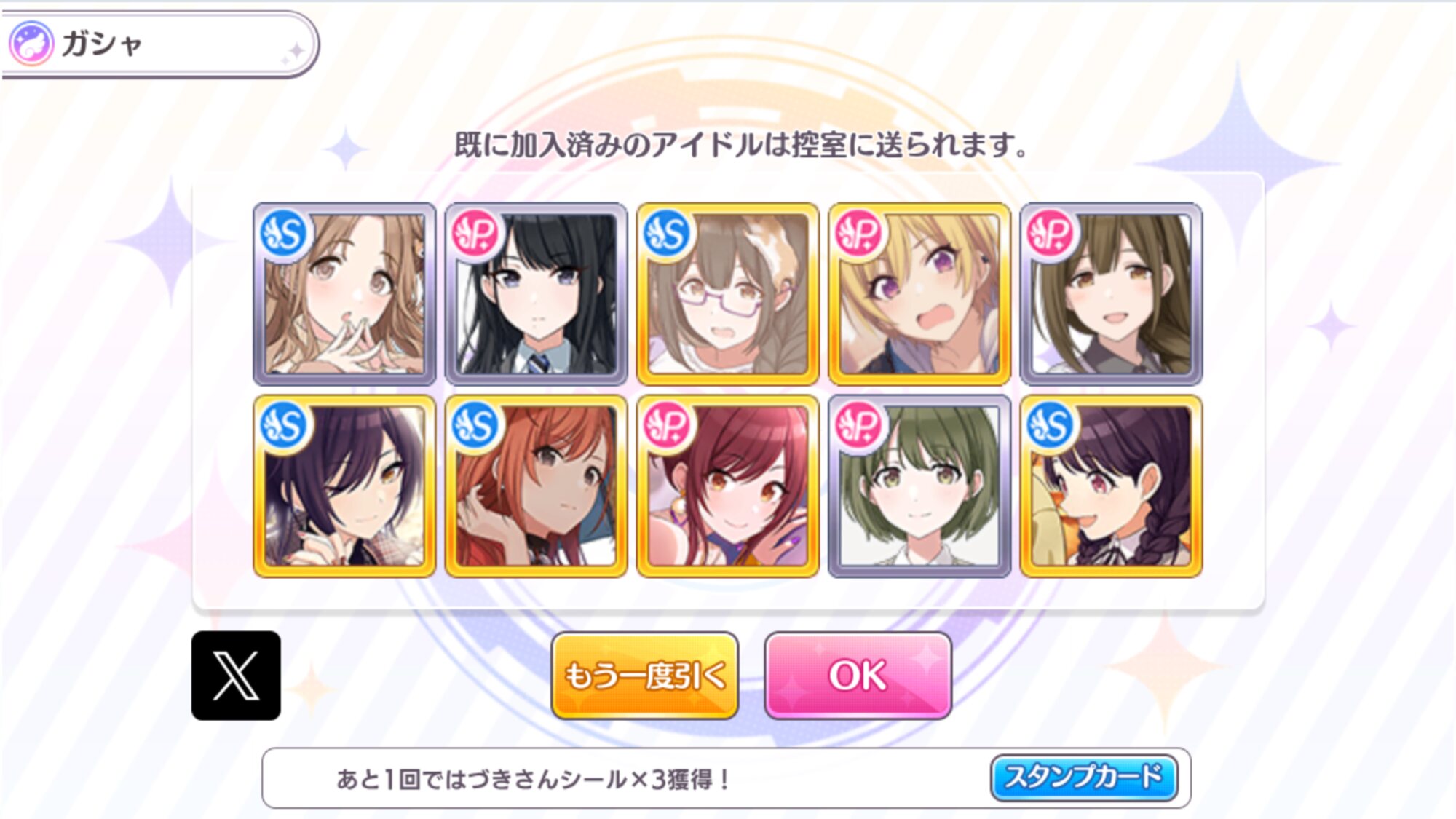
Task: Open the winking dark-purple-haired idol card
Action: (344, 486)
